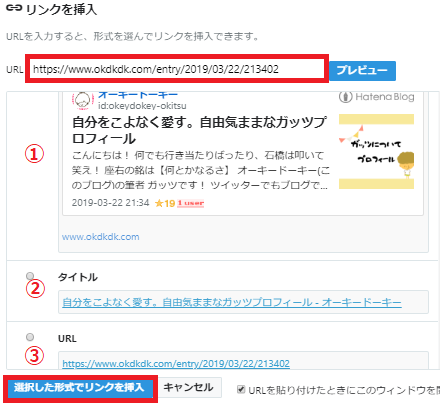440x406 pixels.
Task: Click the star count 19
Action: click(x=165, y=203)
